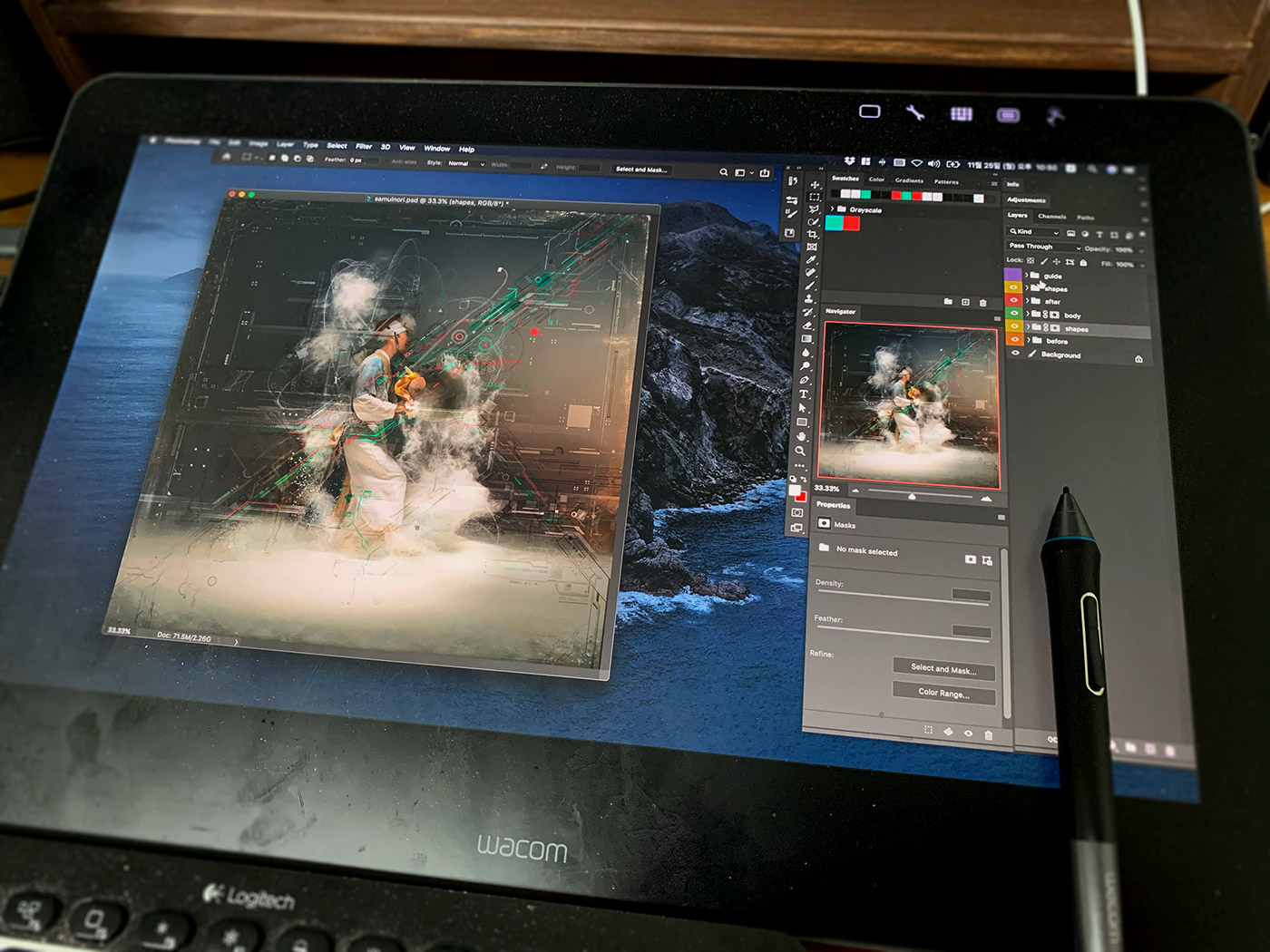
Task: Hide the 'before' layer group
Action: point(1015,339)
